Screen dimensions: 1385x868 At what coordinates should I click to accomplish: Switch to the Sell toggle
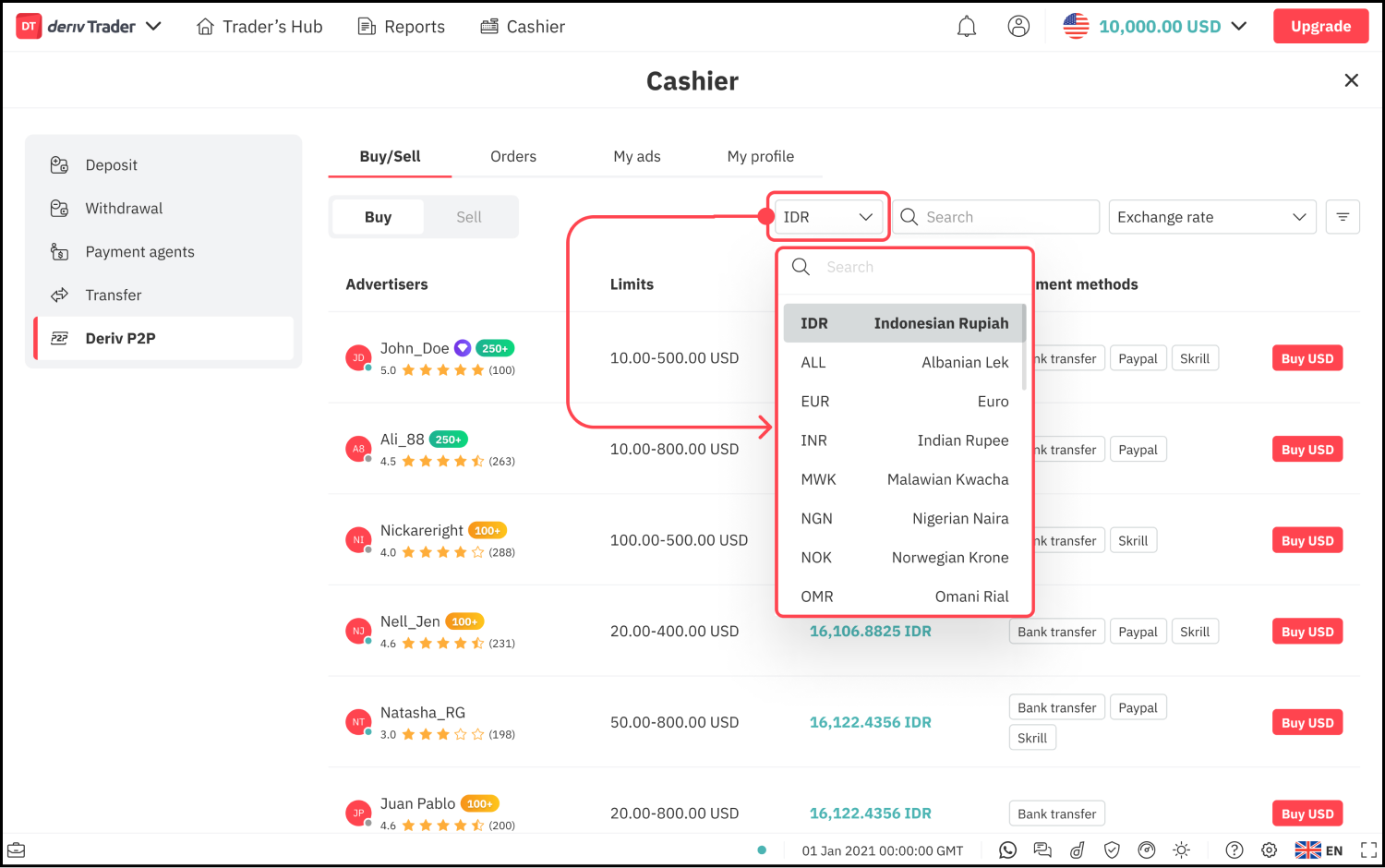coord(469,217)
